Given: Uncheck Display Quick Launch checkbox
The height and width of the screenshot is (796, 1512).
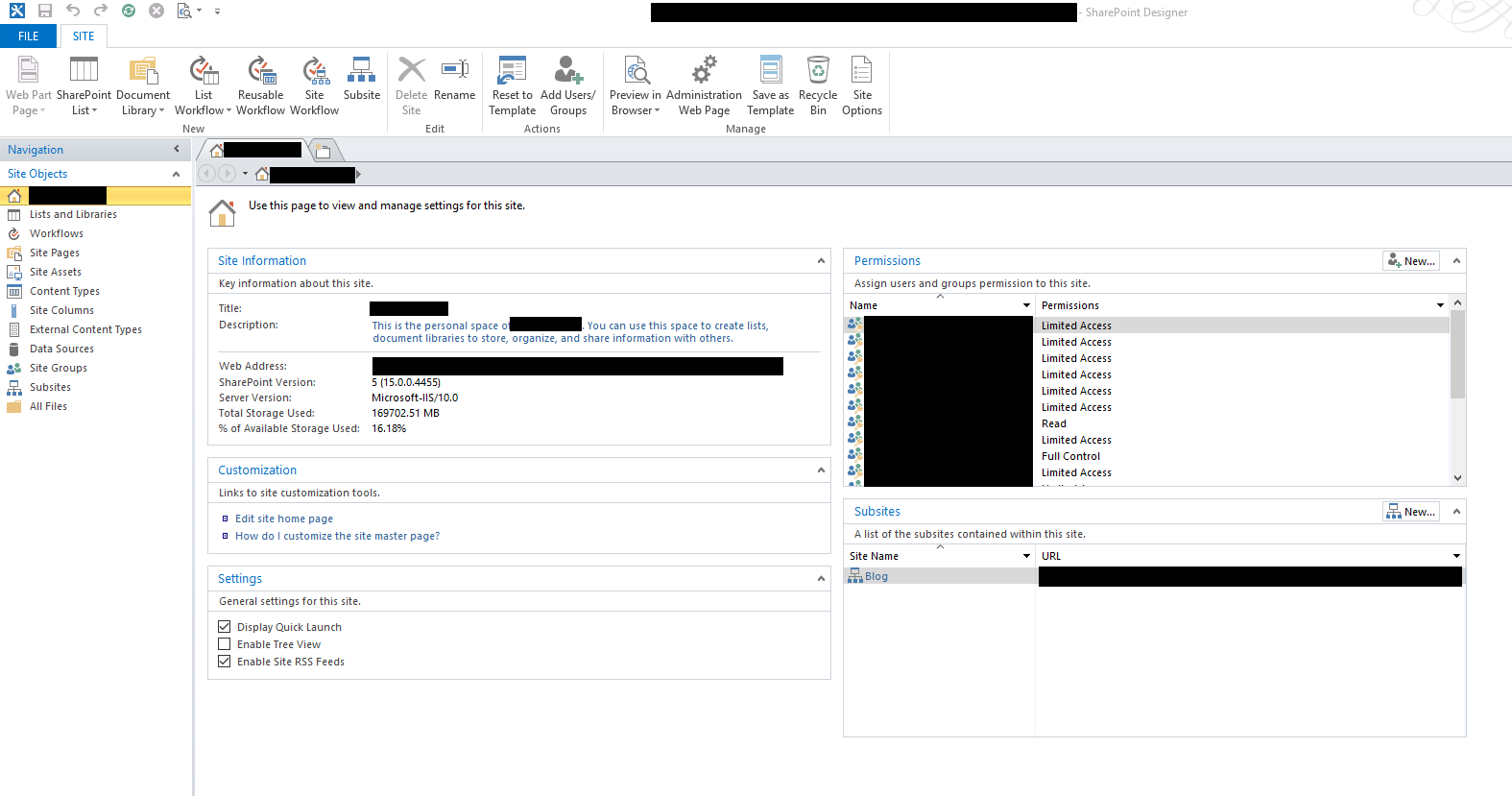Looking at the screenshot, I should click(x=225, y=627).
